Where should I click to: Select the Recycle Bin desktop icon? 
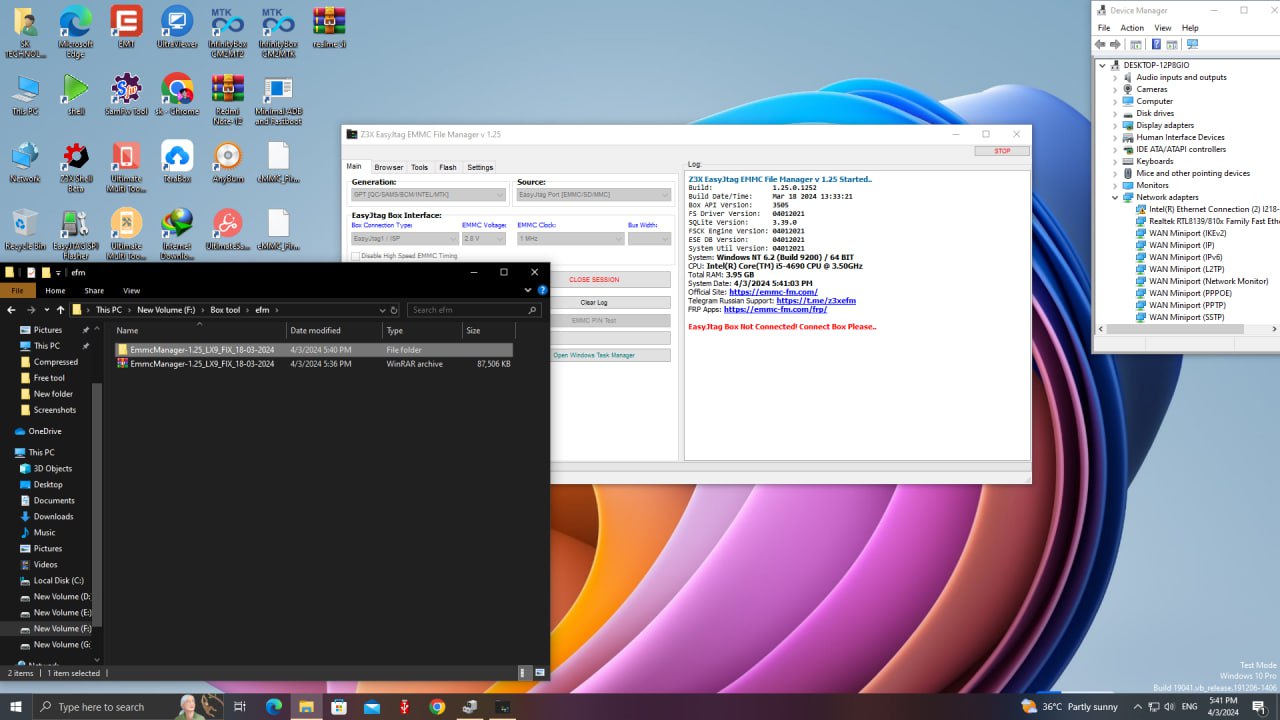[25, 230]
